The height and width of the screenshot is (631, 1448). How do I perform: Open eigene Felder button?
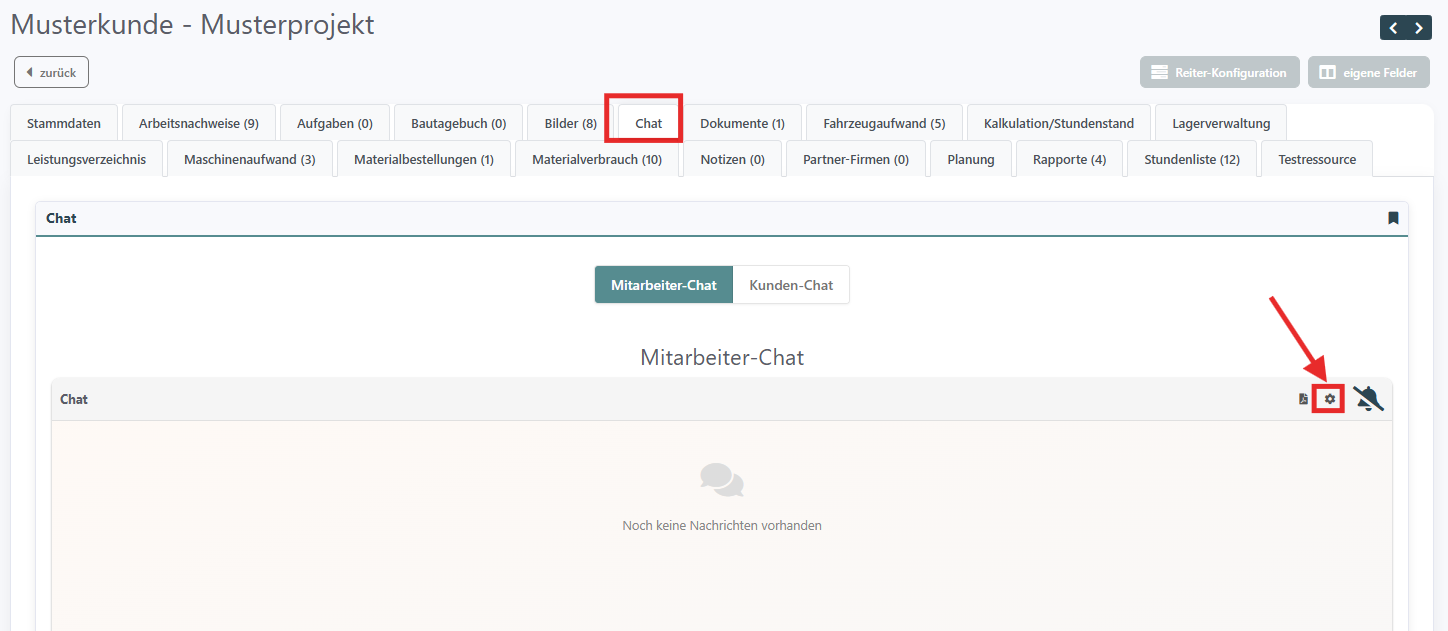pyautogui.click(x=1368, y=72)
